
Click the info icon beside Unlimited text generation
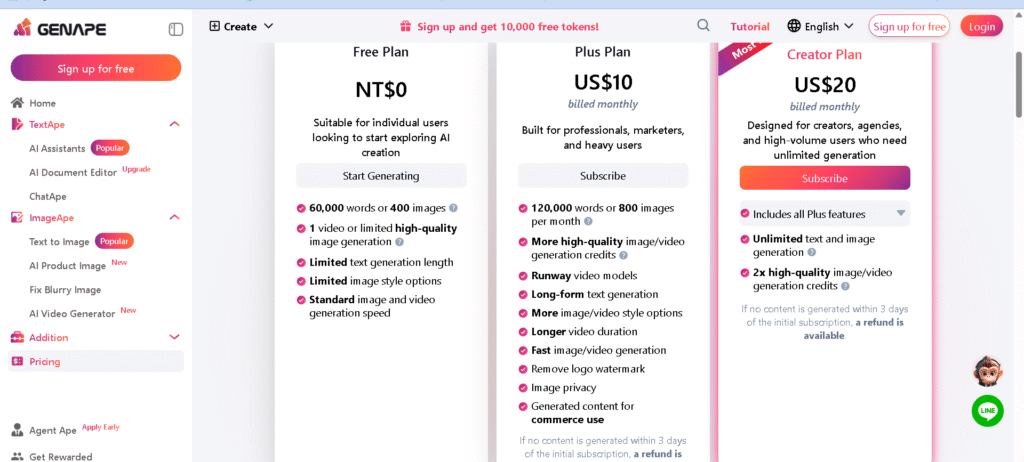click(x=811, y=253)
